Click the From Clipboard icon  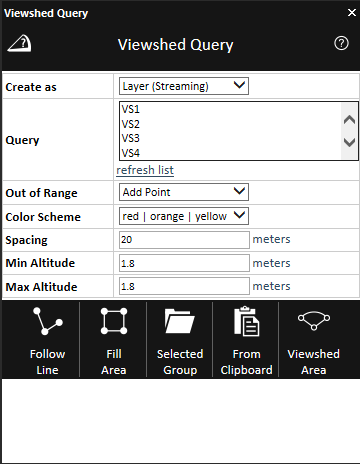246,321
